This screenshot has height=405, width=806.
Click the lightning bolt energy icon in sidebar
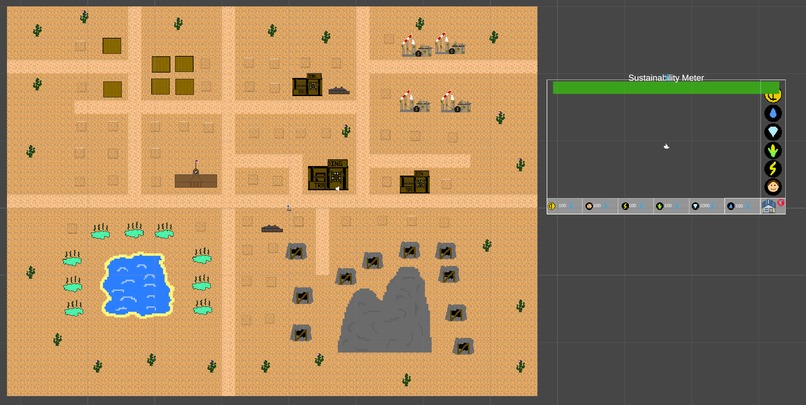coord(773,169)
